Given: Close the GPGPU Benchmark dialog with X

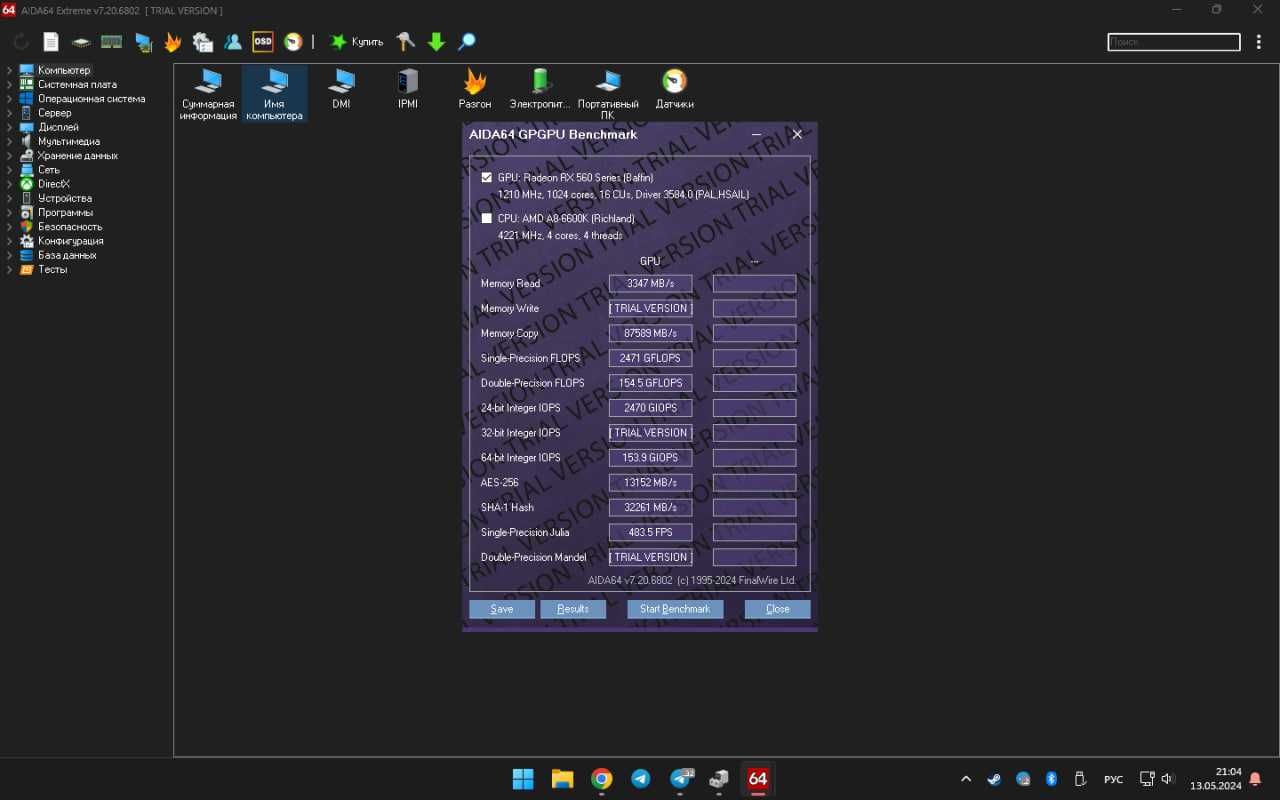Looking at the screenshot, I should [797, 134].
